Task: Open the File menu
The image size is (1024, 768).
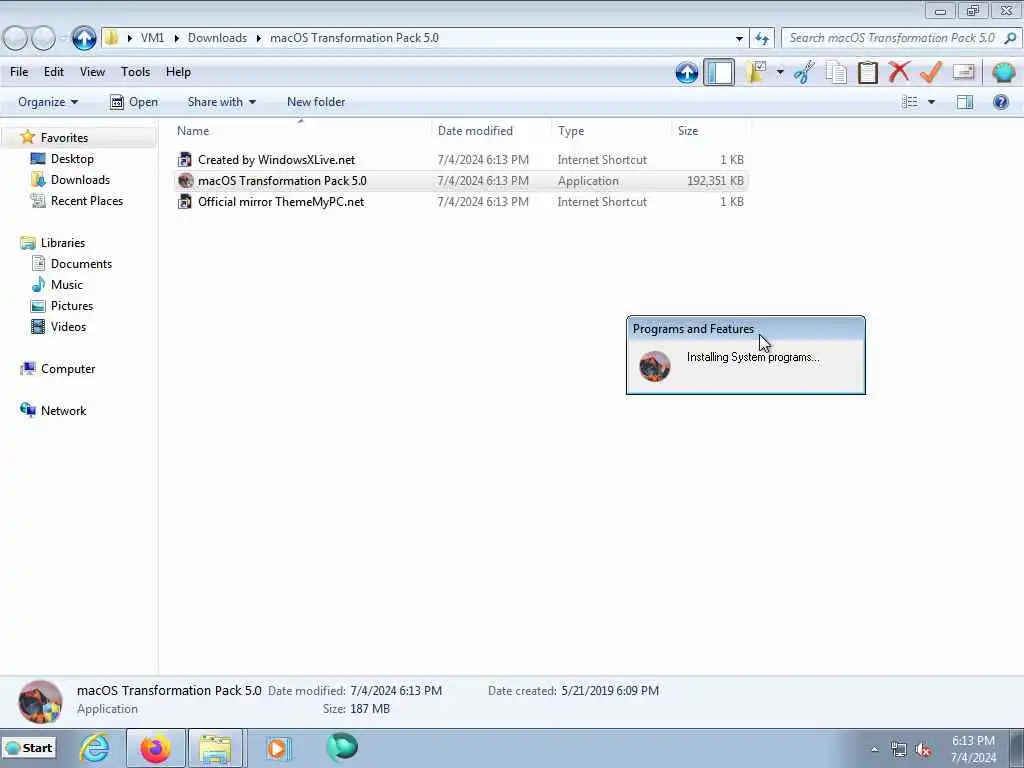Action: click(x=19, y=72)
